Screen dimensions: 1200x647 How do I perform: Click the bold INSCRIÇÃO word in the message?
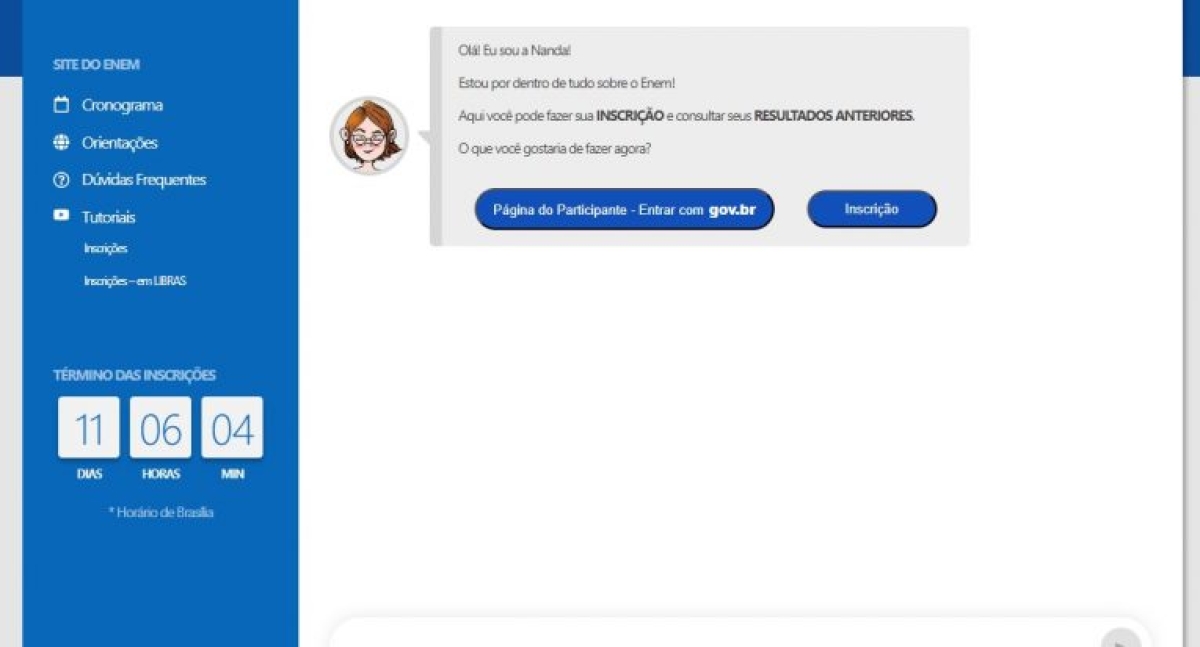tap(630, 116)
